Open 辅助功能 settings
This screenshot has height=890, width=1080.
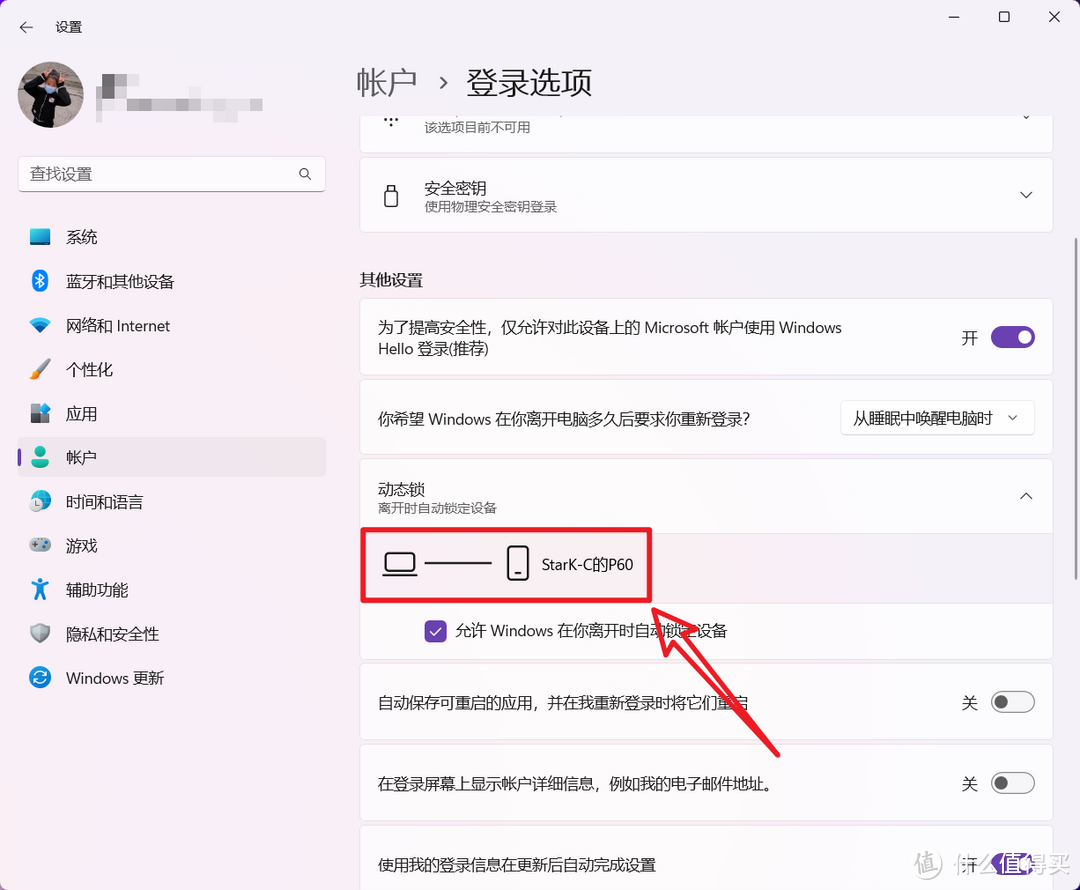(171, 590)
